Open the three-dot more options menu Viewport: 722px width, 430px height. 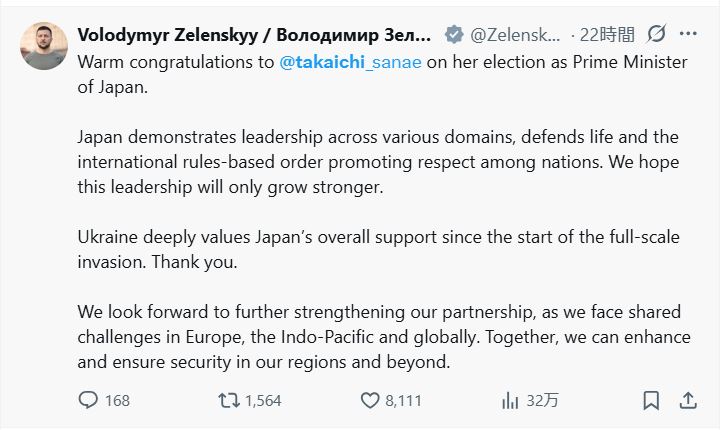[x=688, y=34]
